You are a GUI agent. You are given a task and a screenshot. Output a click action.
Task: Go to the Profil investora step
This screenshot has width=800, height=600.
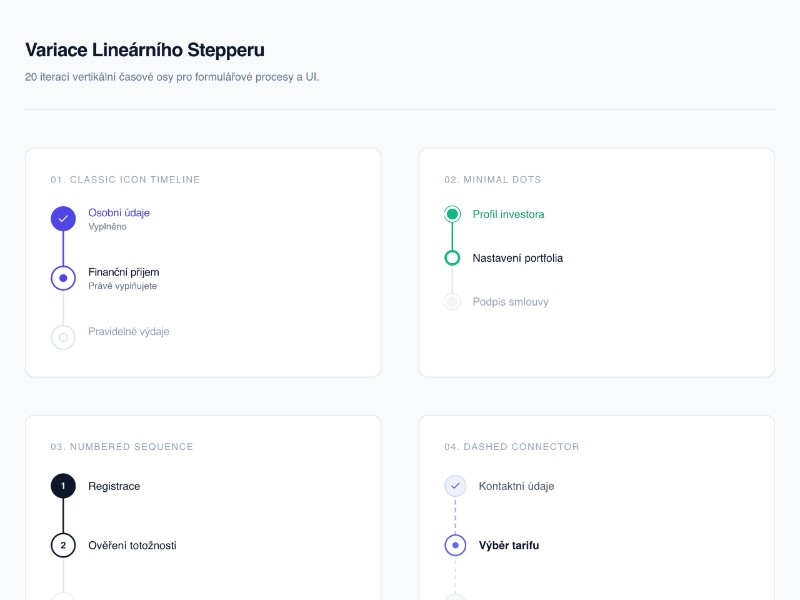508,214
